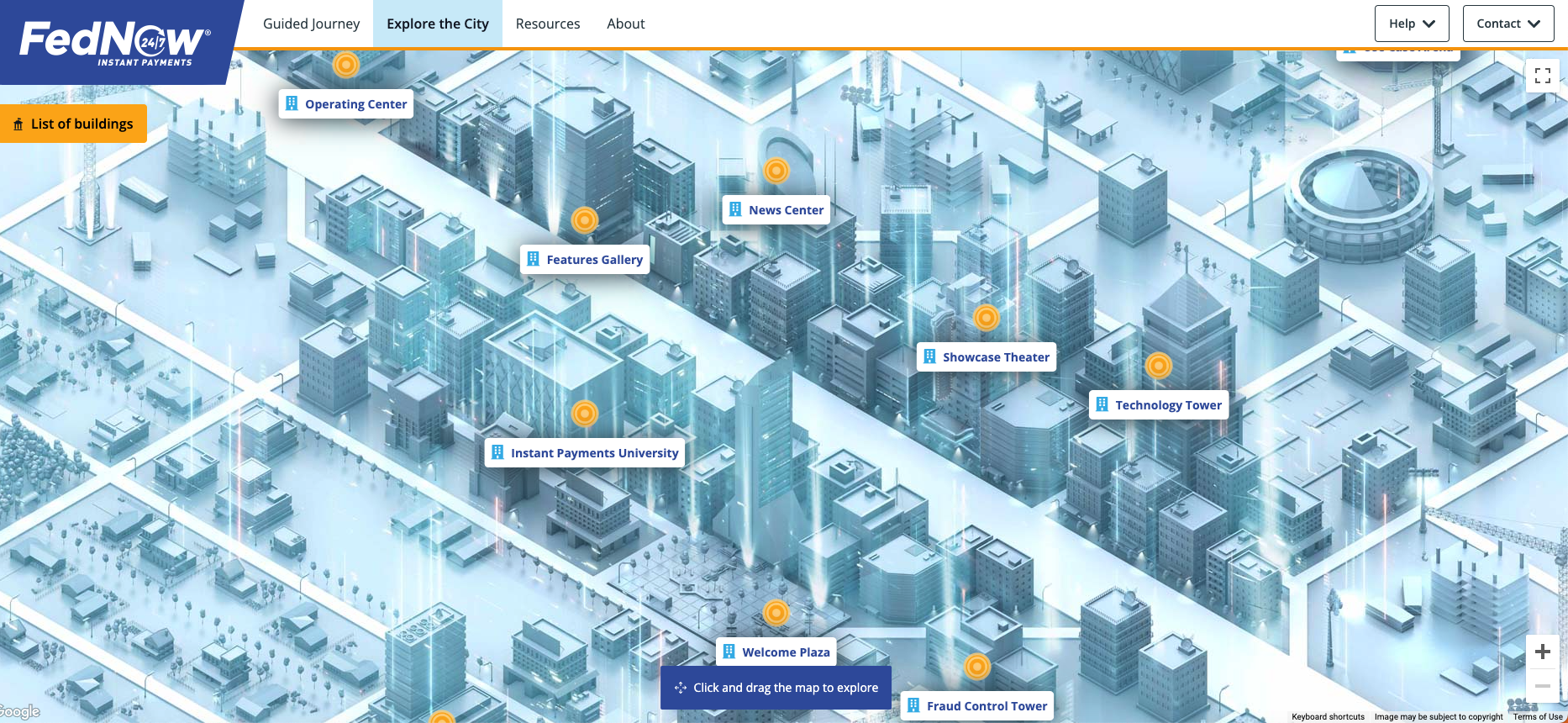
Task: Open Keyboard shortcuts for the map
Action: [x=1328, y=717]
